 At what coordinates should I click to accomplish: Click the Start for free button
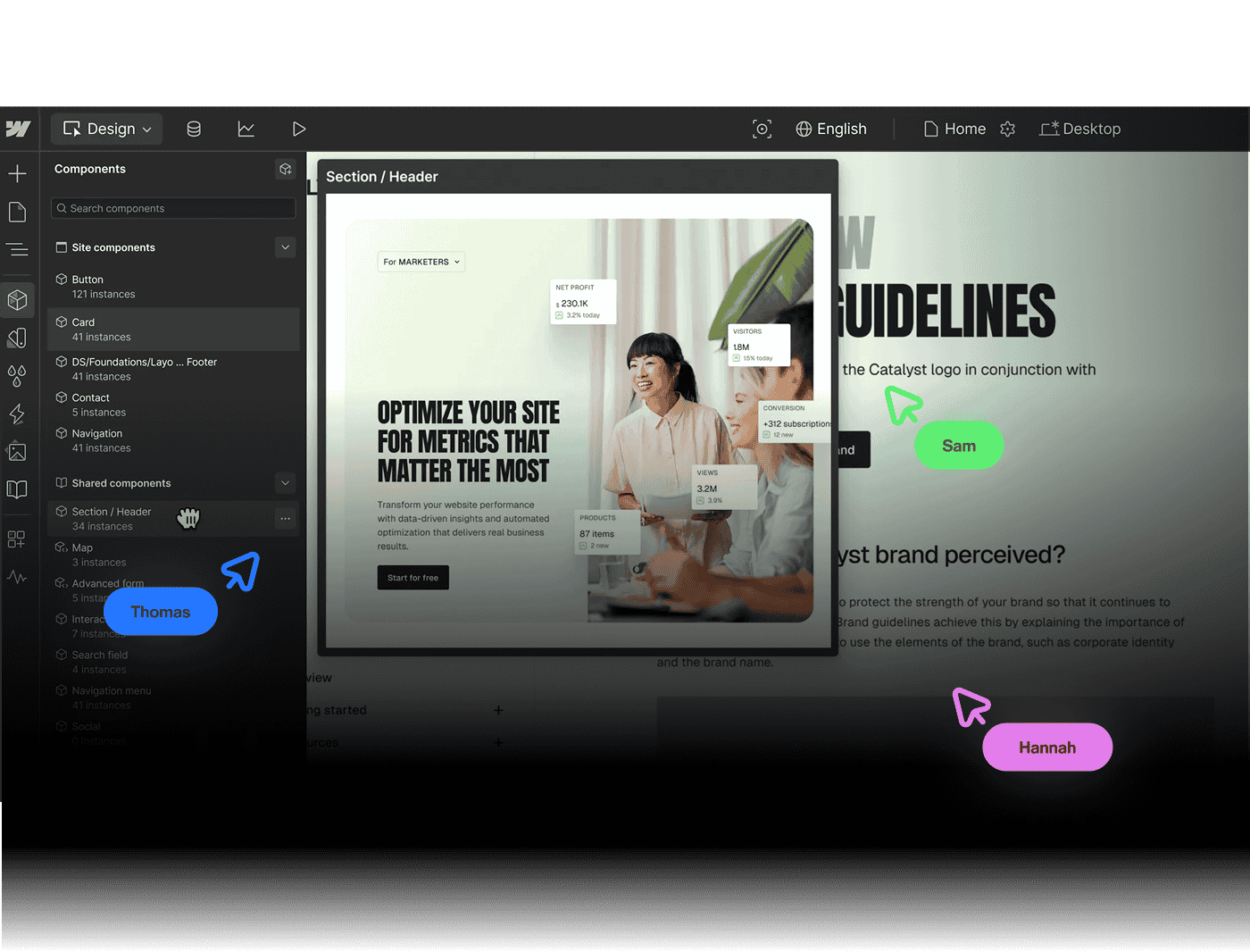tap(413, 578)
